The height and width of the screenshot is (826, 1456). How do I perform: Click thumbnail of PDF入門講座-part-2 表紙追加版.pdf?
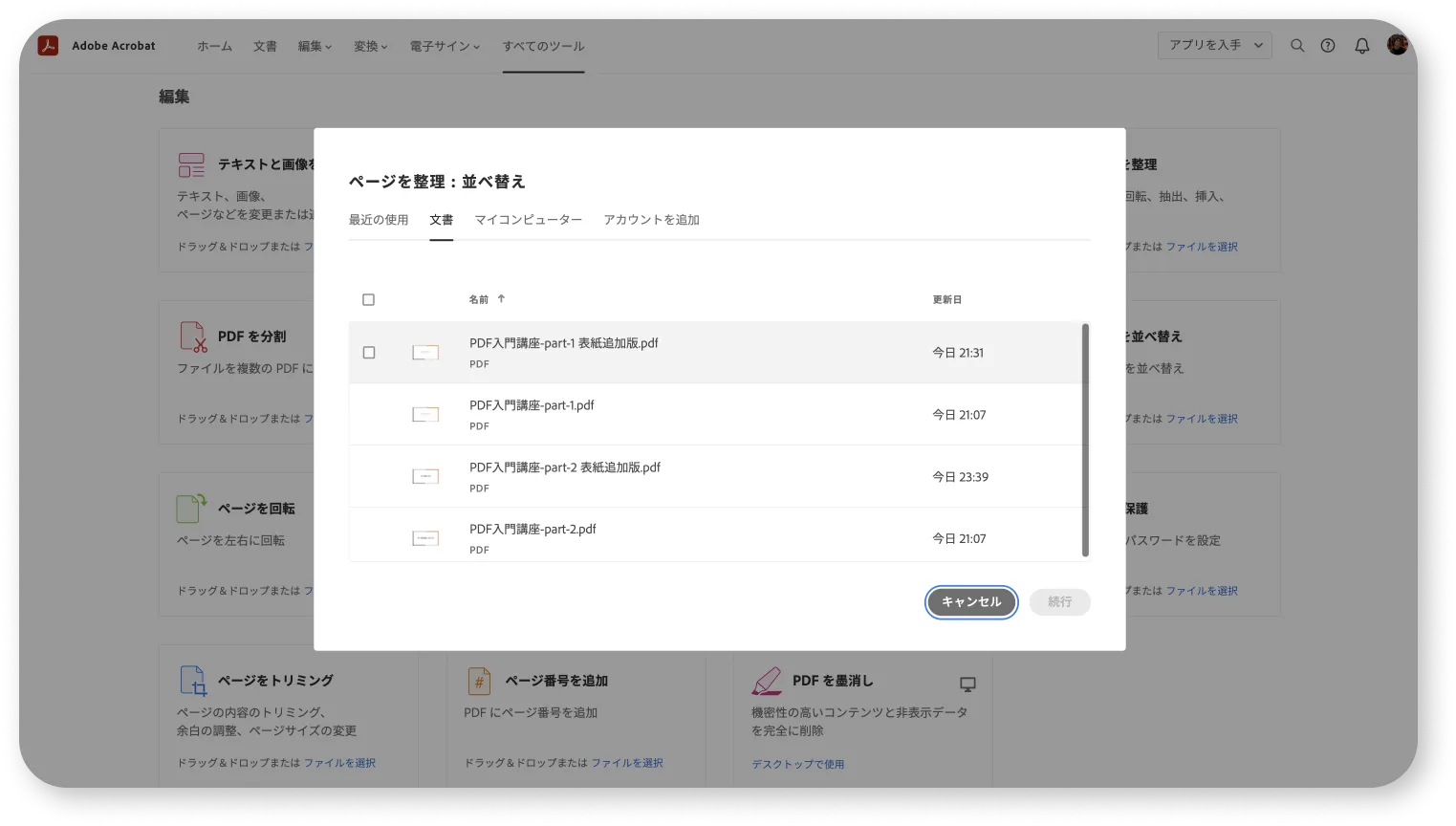[x=425, y=476]
